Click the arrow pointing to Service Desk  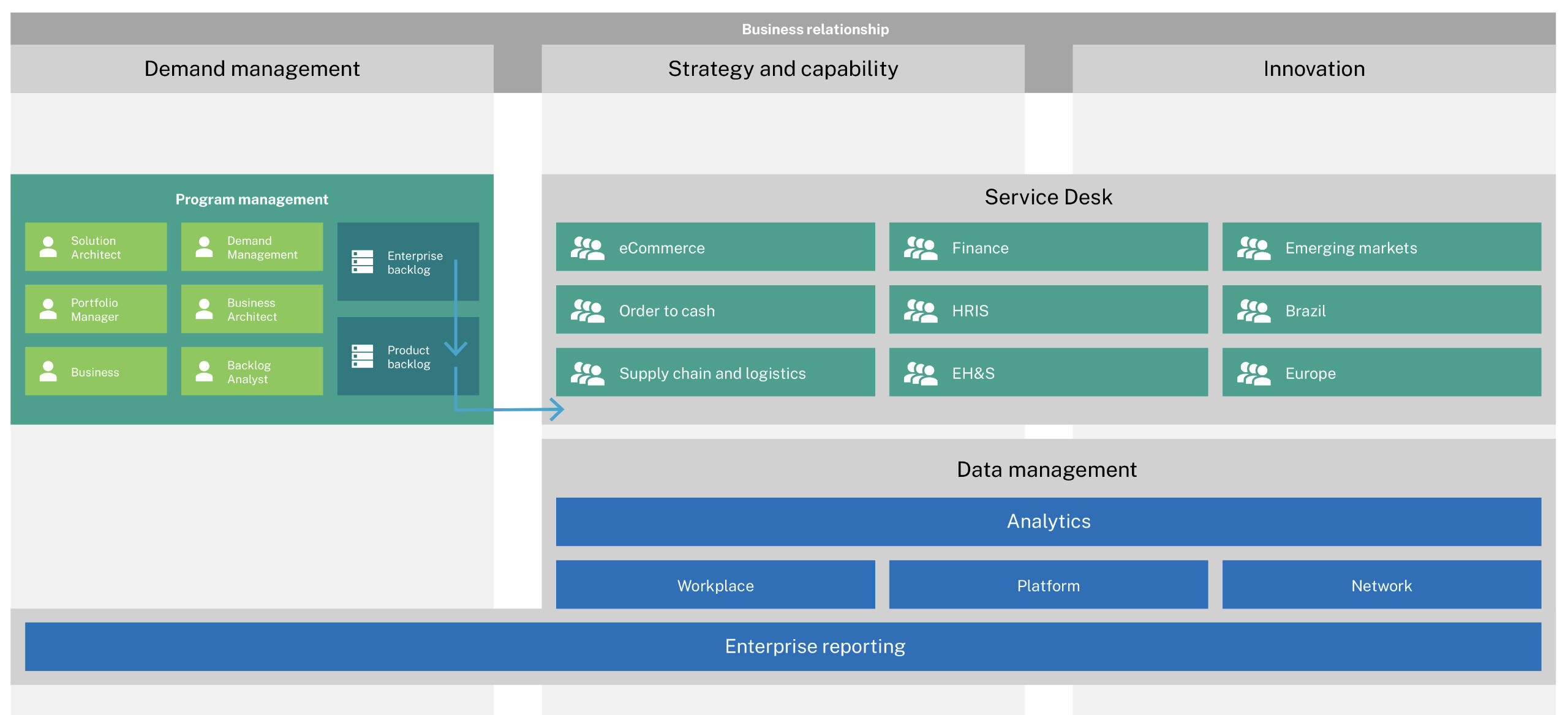[x=555, y=410]
